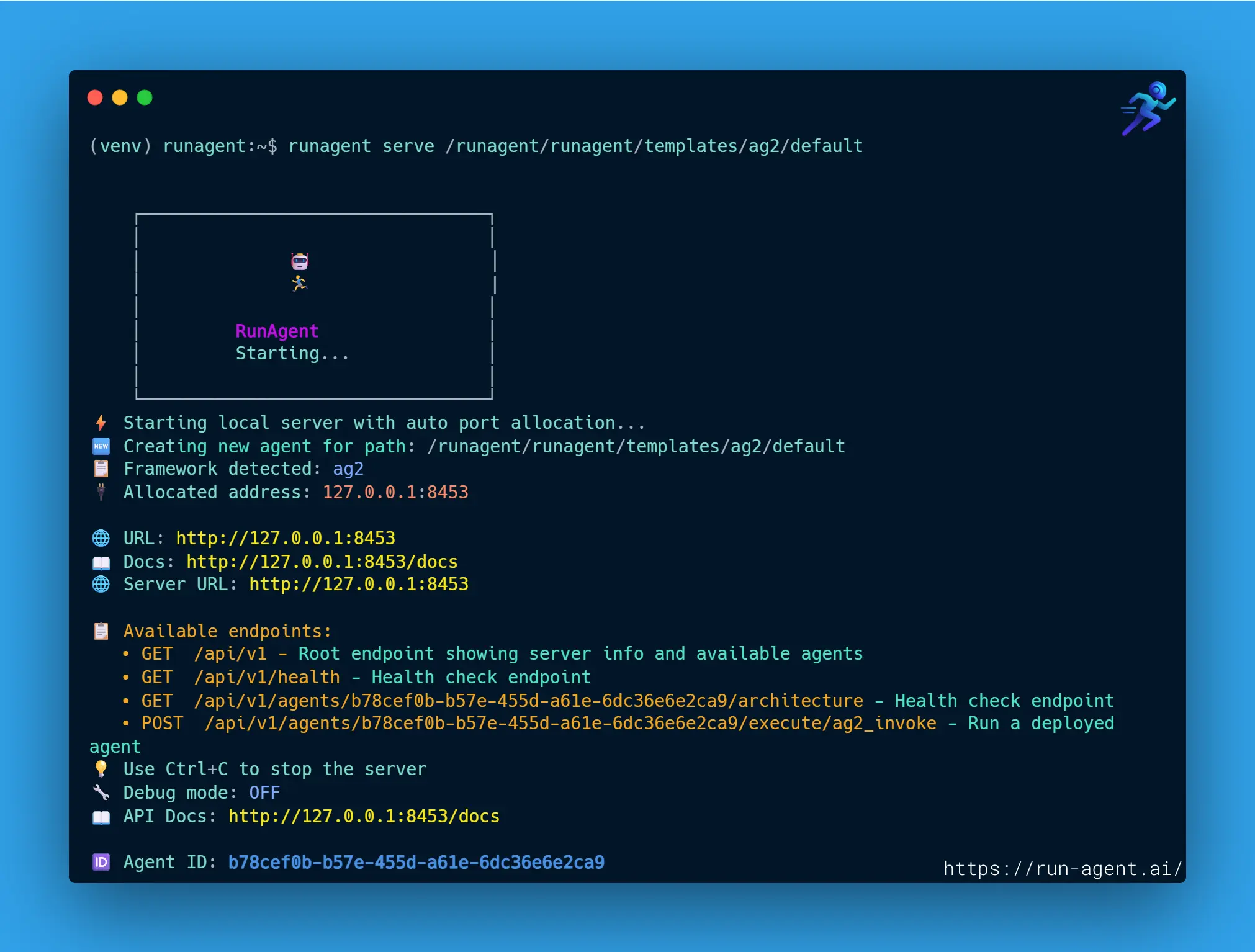
Task: Click the wrench icon beside Debug mode
Action: coord(101,793)
